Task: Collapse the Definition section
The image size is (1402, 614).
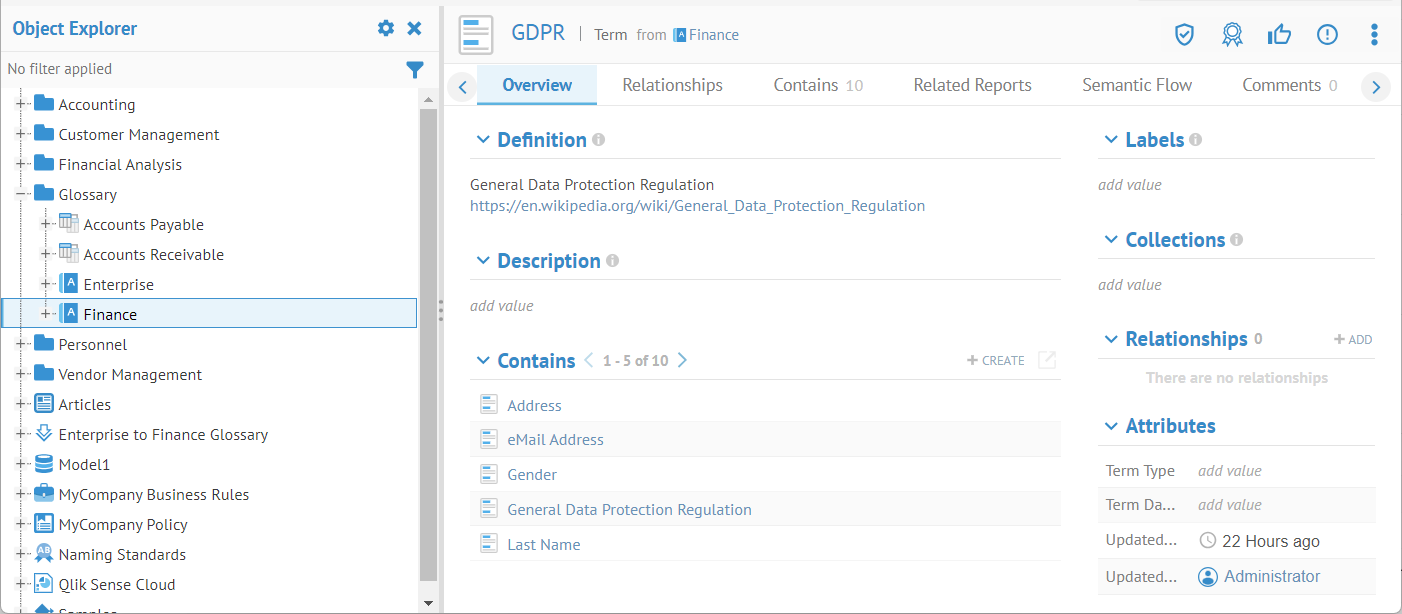Action: click(483, 140)
